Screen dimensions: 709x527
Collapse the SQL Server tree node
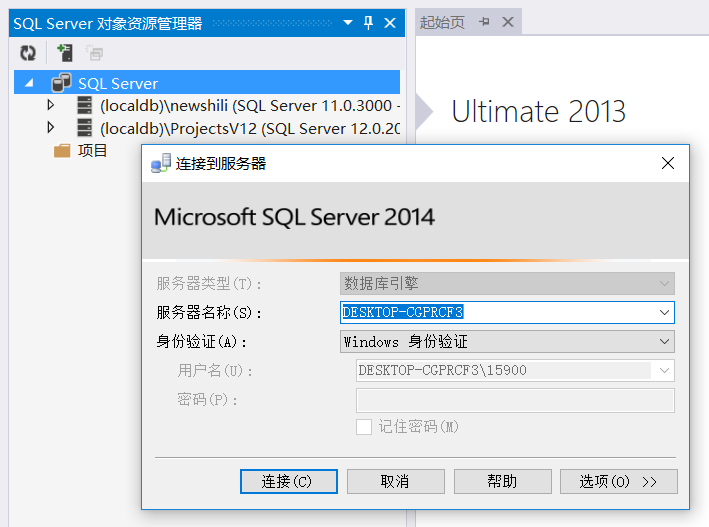tap(28, 83)
